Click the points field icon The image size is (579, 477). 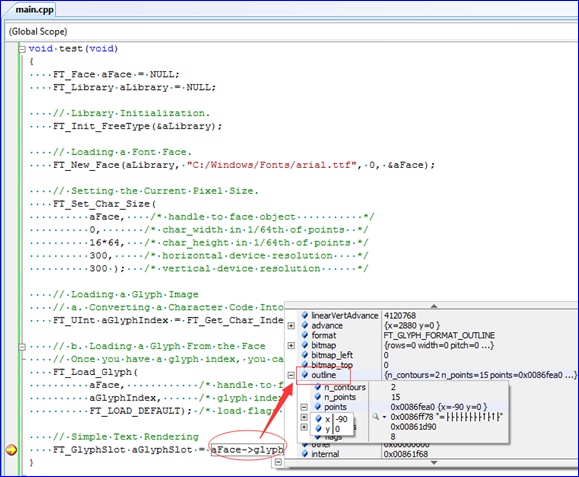(318, 406)
